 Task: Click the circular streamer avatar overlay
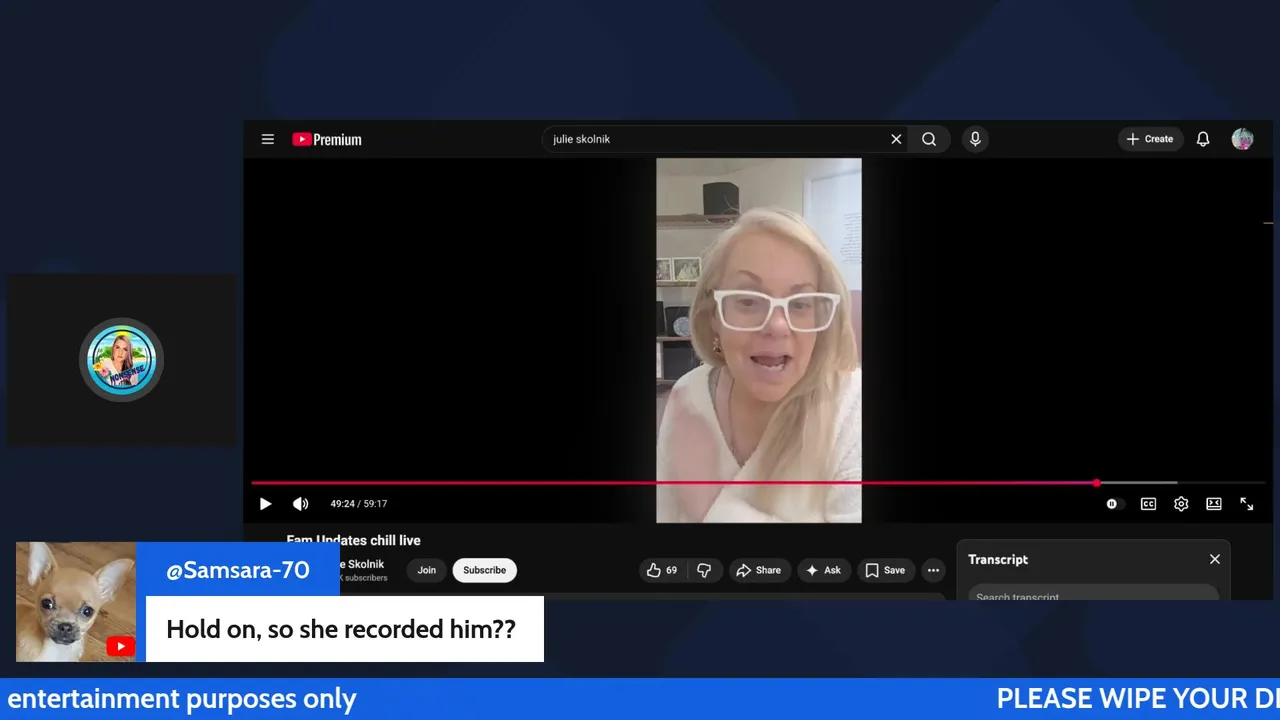(x=121, y=359)
